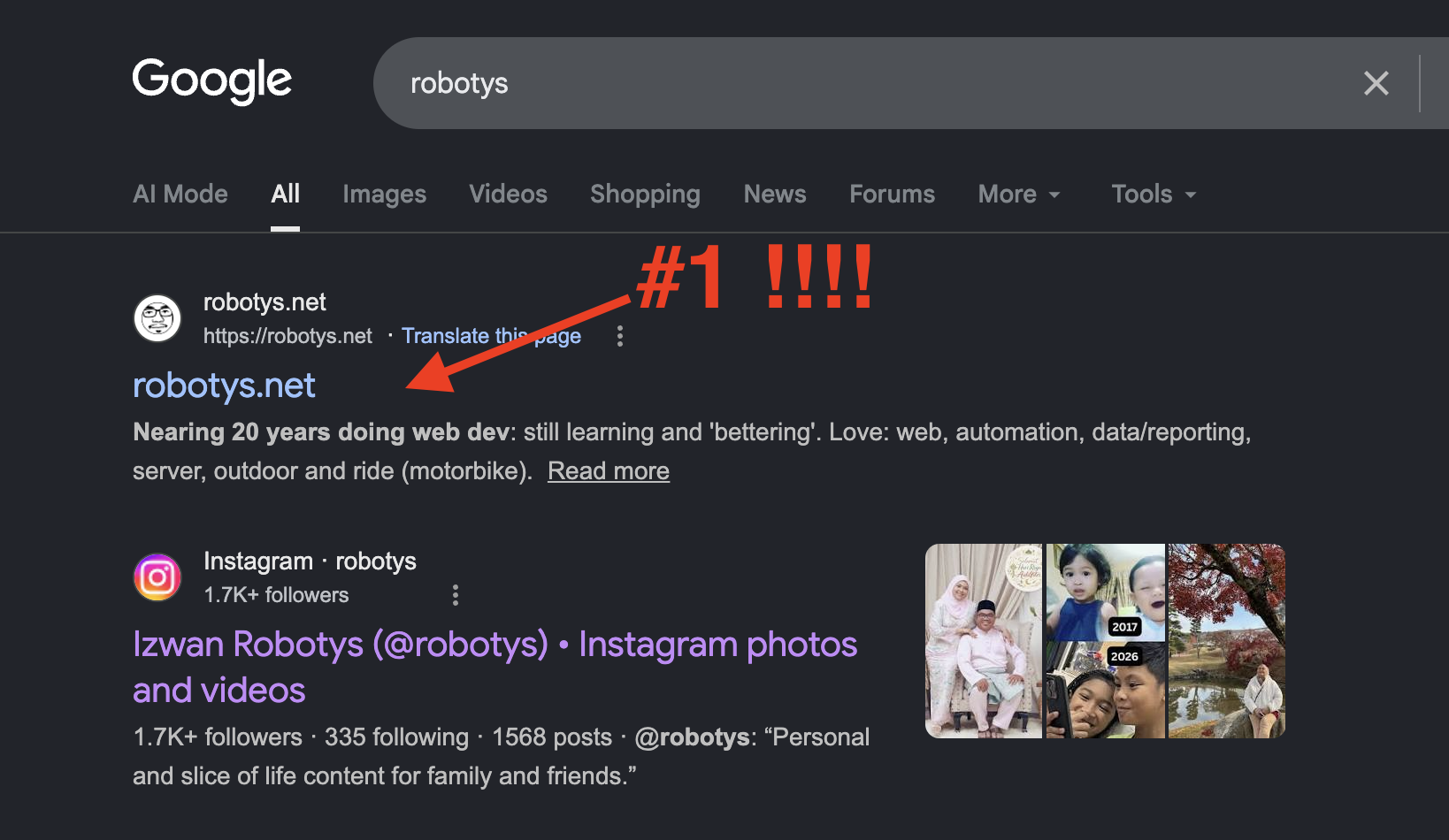Open options menu for Instagram result
1449x840 pixels.
[x=456, y=595]
